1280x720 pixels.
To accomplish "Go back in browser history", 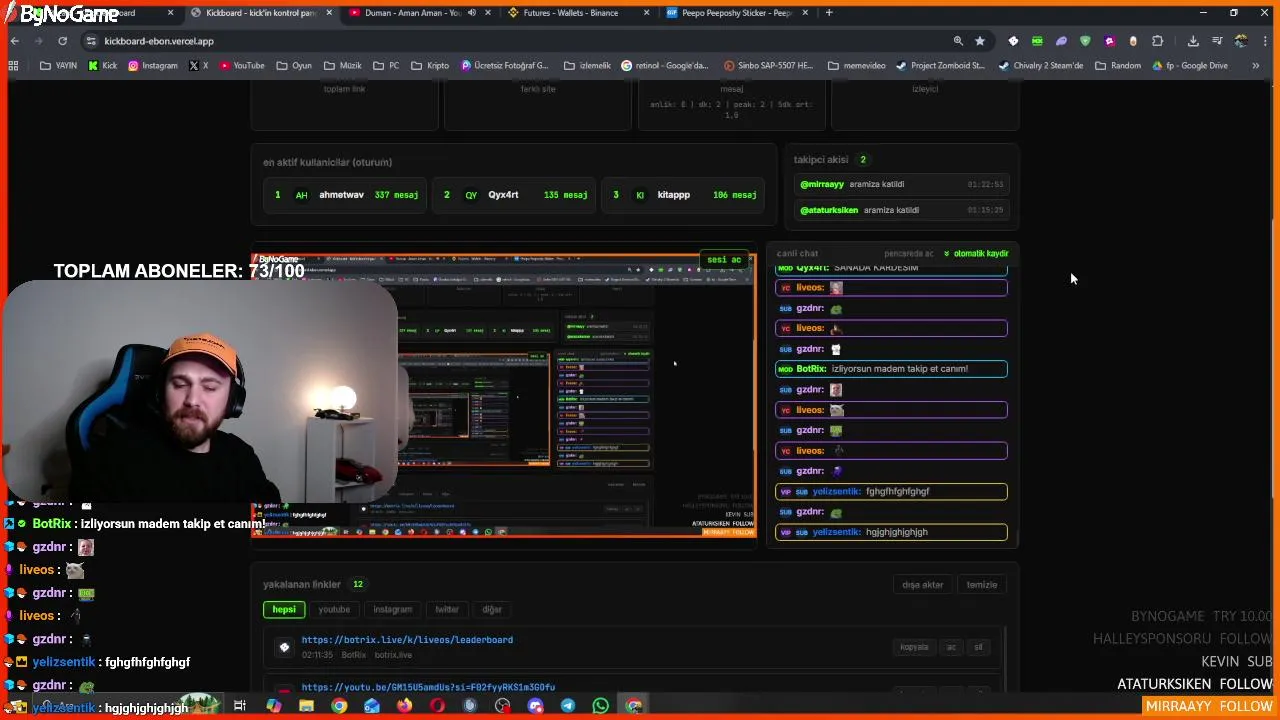I will coord(15,41).
